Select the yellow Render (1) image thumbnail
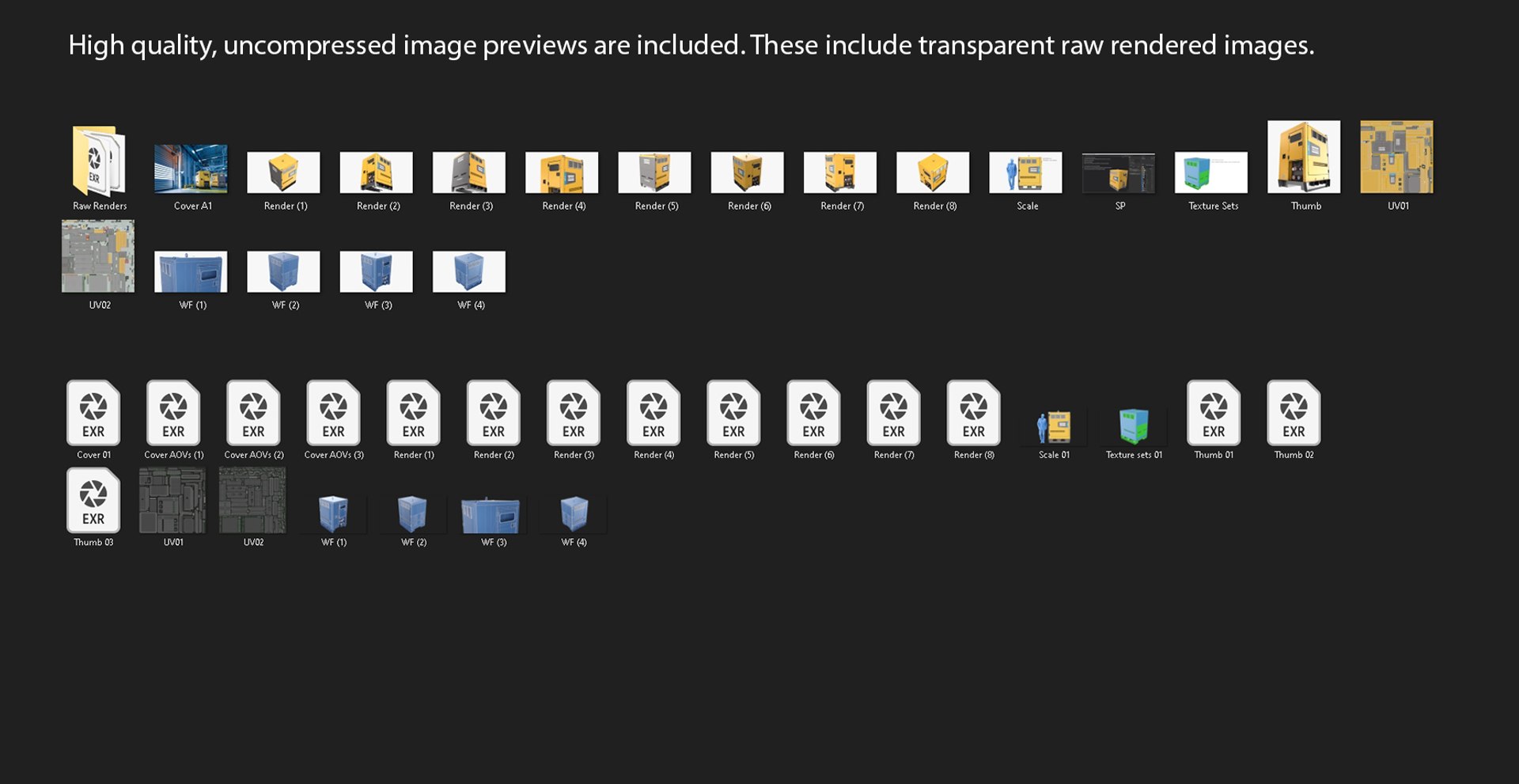The width and height of the screenshot is (1519, 784). 283,172
